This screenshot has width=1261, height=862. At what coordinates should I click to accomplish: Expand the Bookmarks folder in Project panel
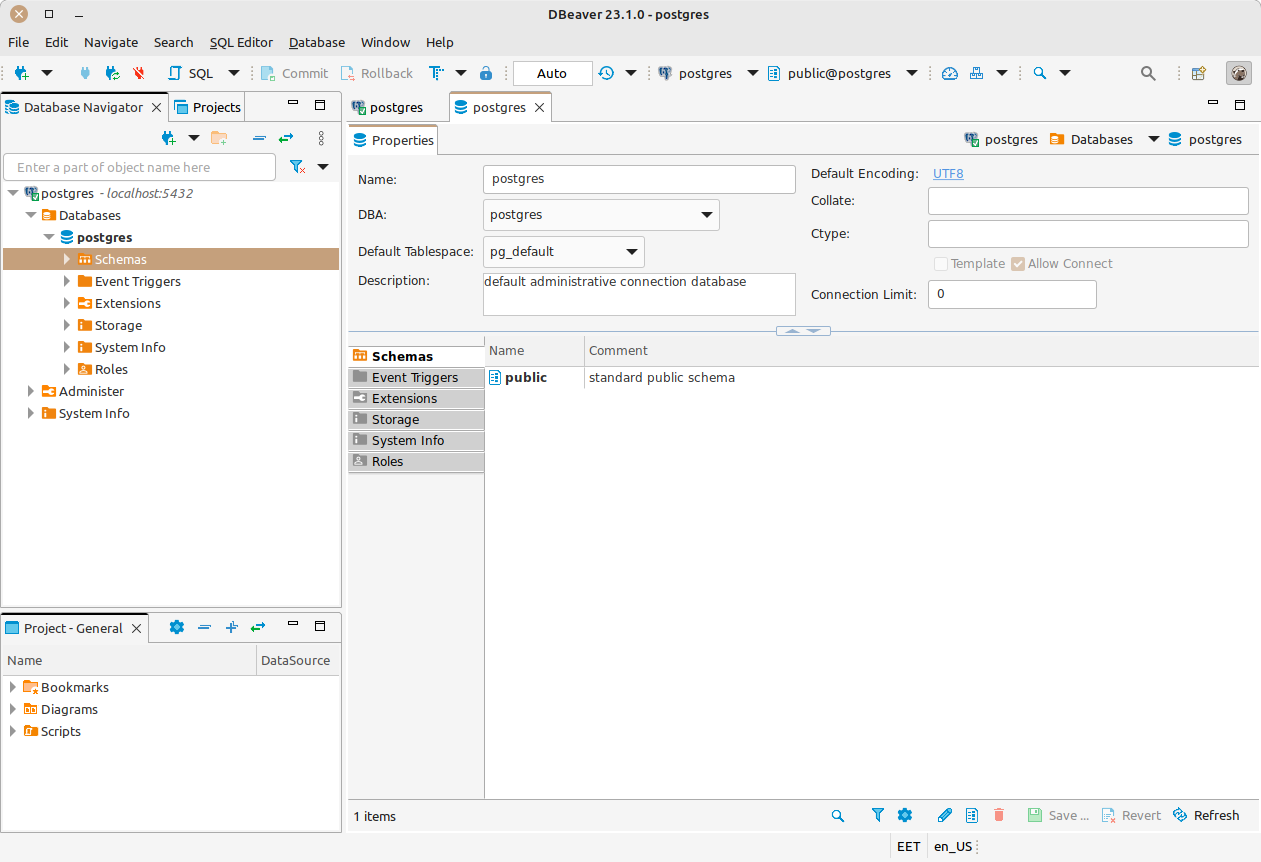click(13, 687)
